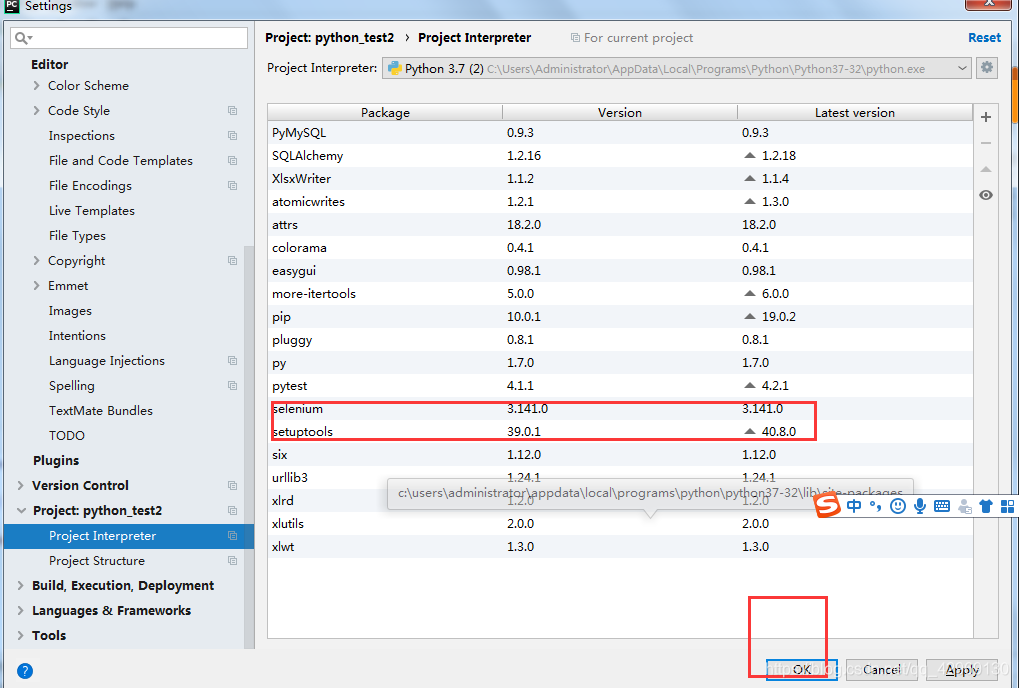The image size is (1019, 688).
Task: Click the Sogou microphone voice icon
Action: (x=920, y=506)
